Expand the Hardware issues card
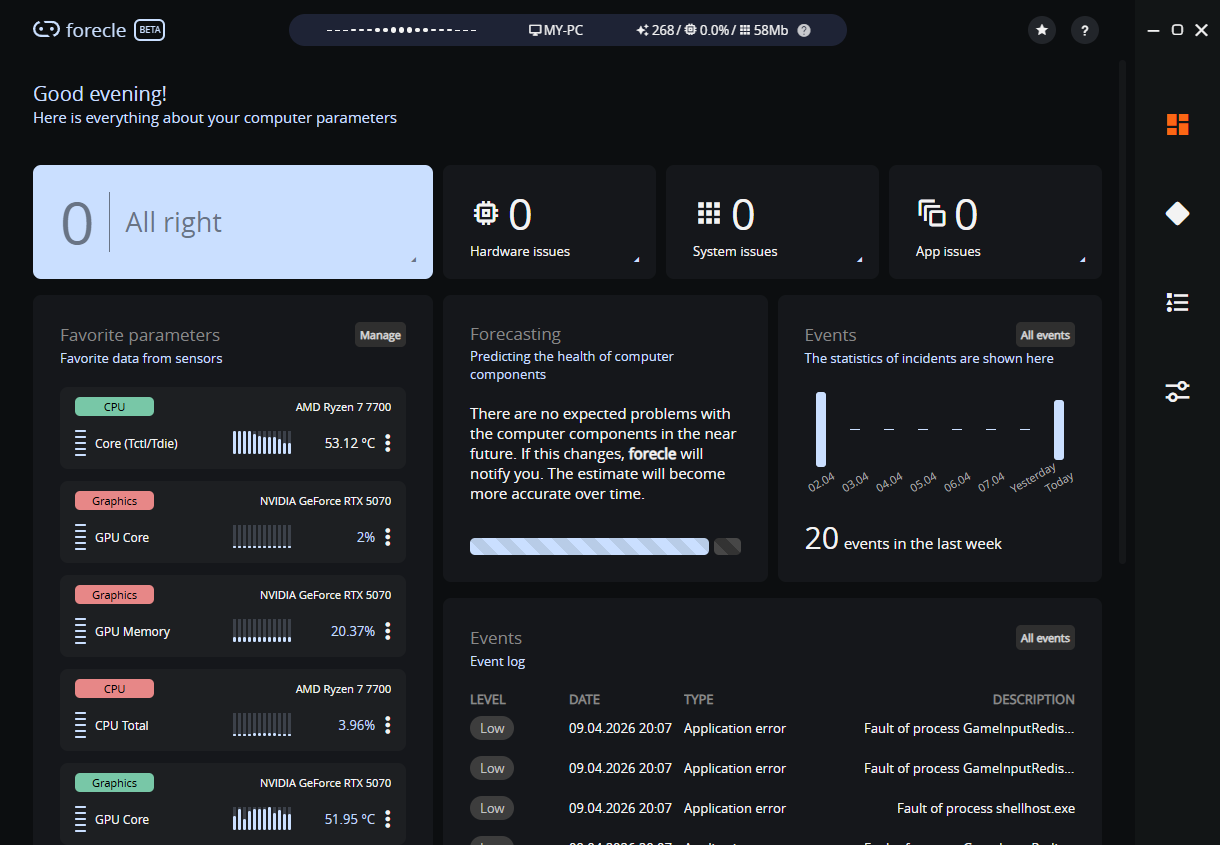 (549, 222)
